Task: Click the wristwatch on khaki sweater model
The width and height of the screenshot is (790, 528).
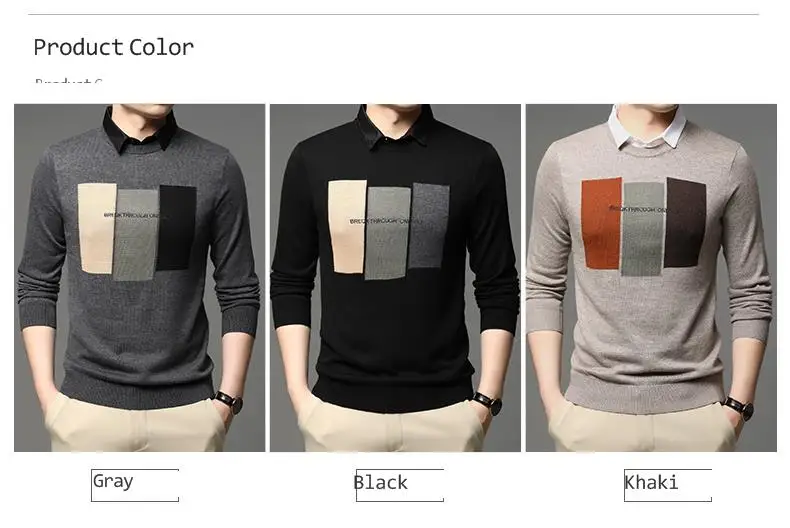Action: [x=739, y=407]
